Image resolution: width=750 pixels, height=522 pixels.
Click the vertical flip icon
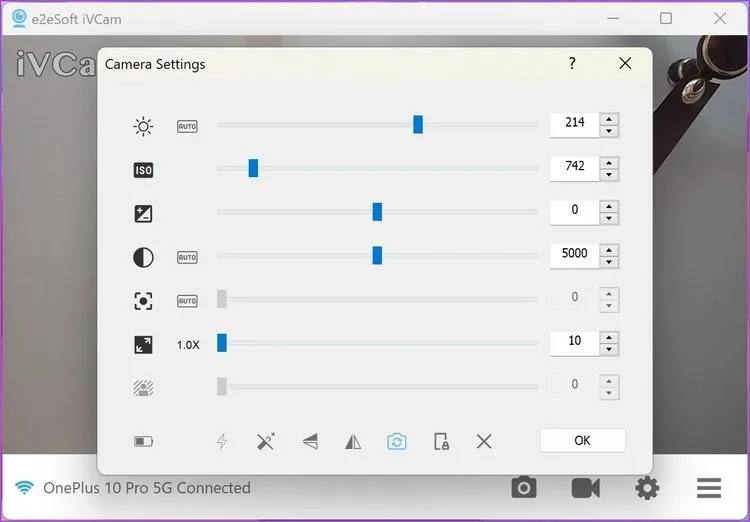(x=310, y=441)
